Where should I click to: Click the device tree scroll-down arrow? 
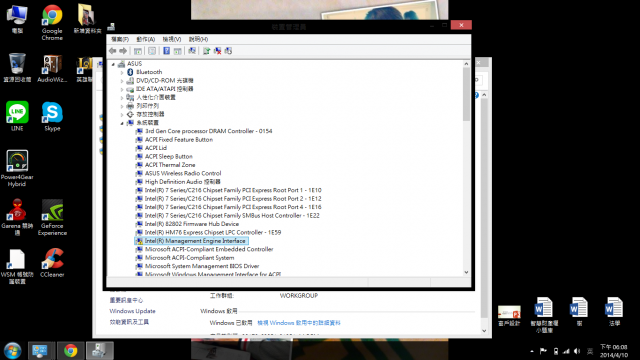[466, 272]
